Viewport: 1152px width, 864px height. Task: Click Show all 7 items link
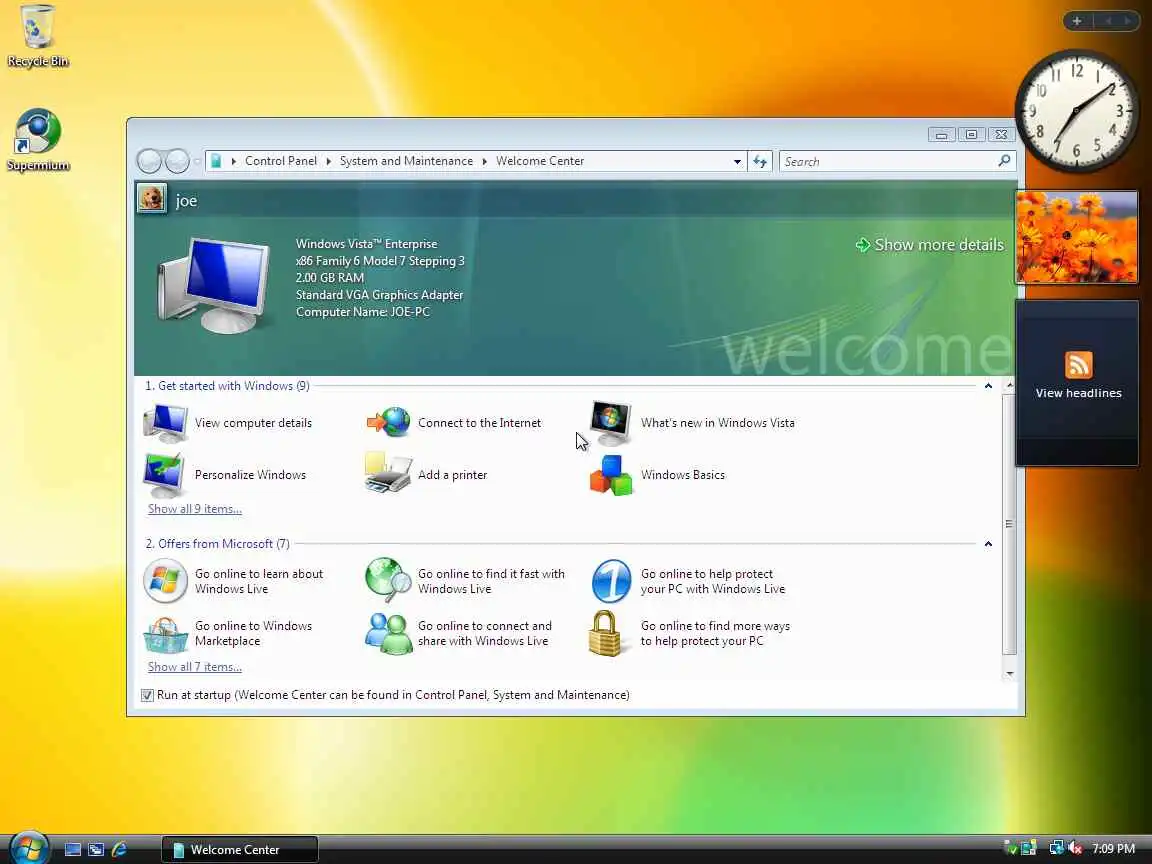(x=195, y=666)
